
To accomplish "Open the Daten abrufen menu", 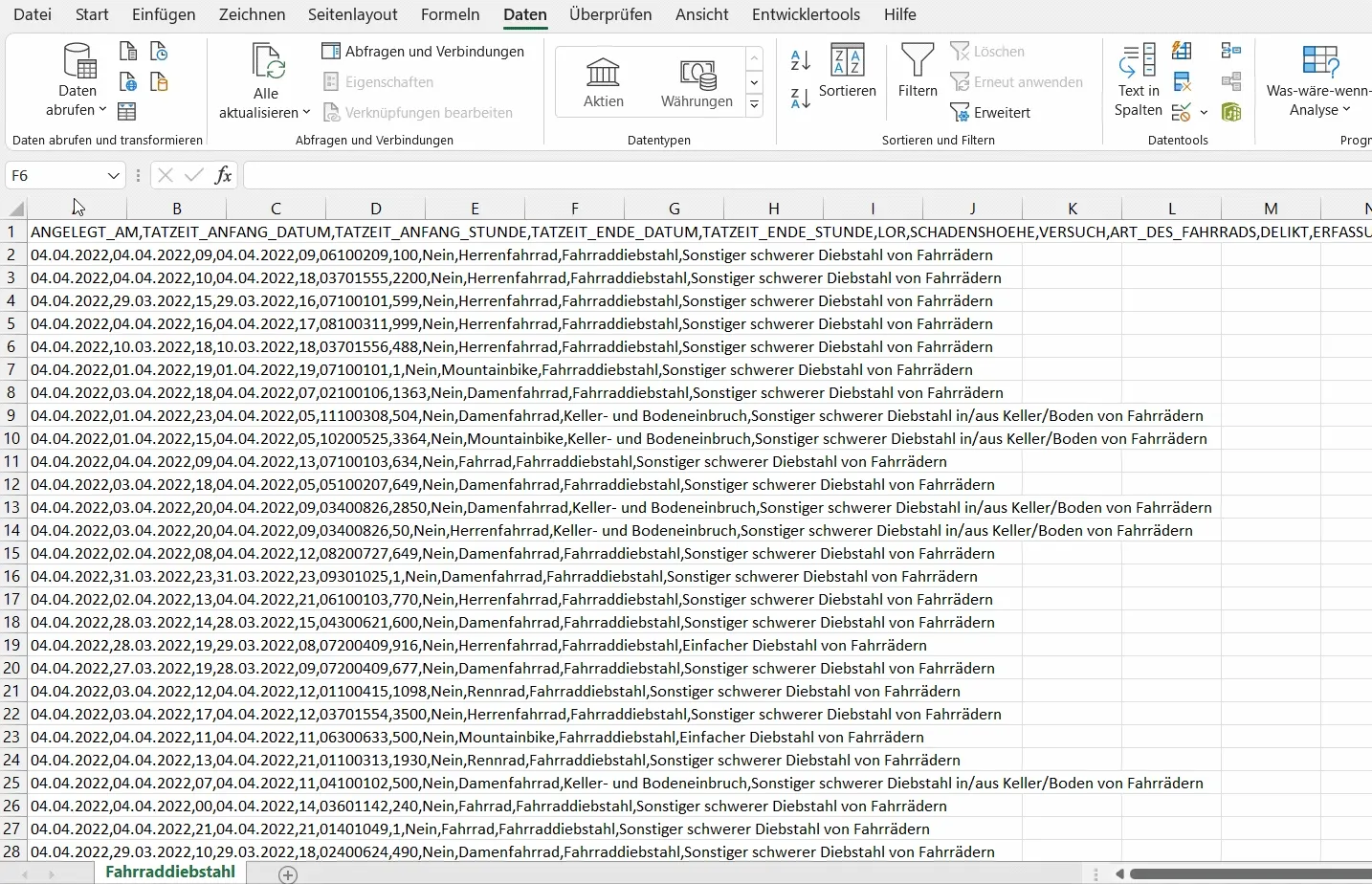I will tap(77, 80).
